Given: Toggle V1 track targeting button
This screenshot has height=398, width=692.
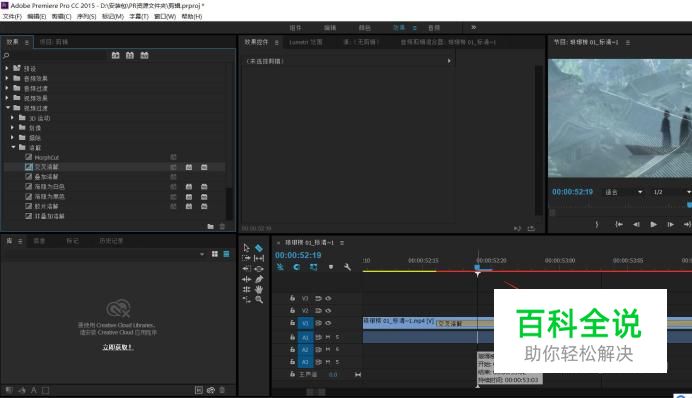Looking at the screenshot, I should (x=305, y=323).
